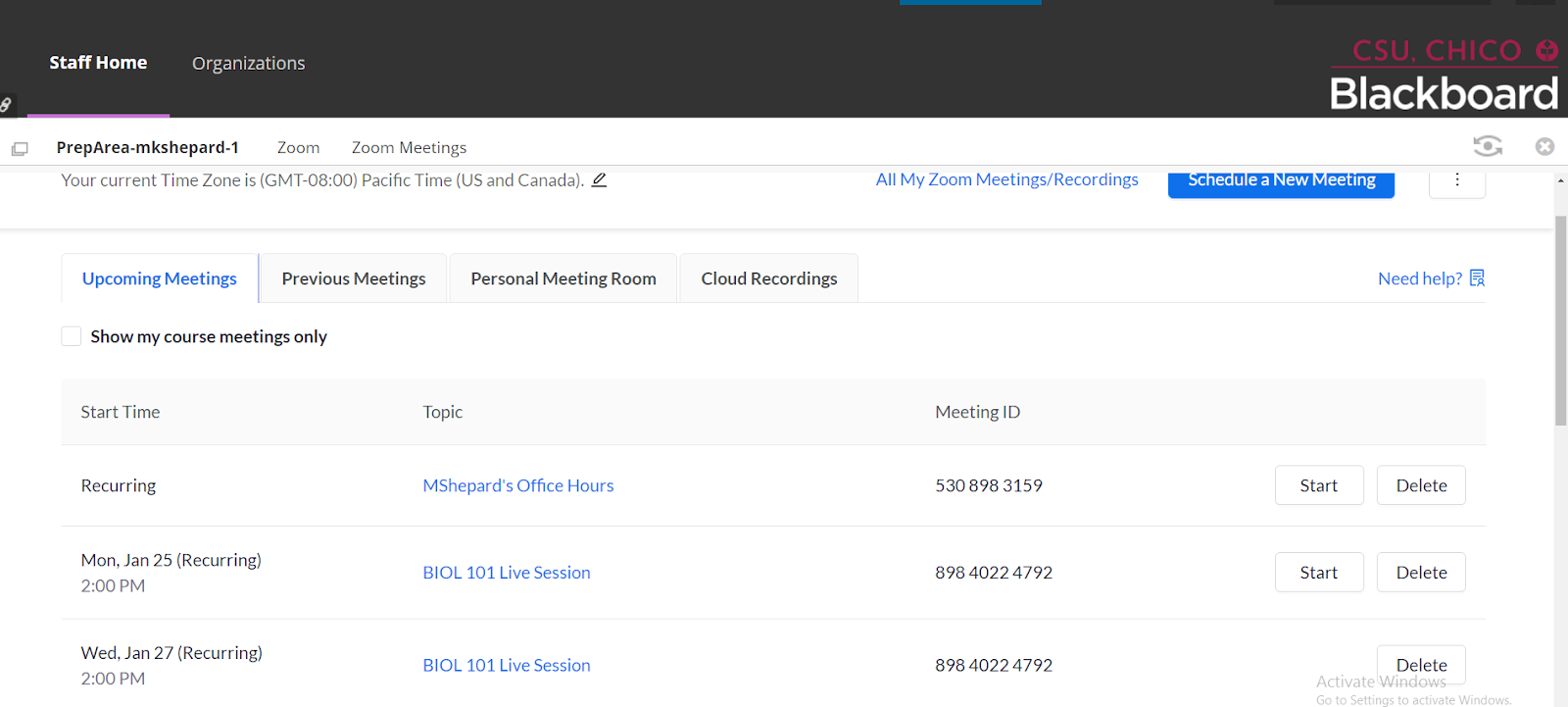Start the Mon, Jan 25 BIOL 101 session

1319,573
